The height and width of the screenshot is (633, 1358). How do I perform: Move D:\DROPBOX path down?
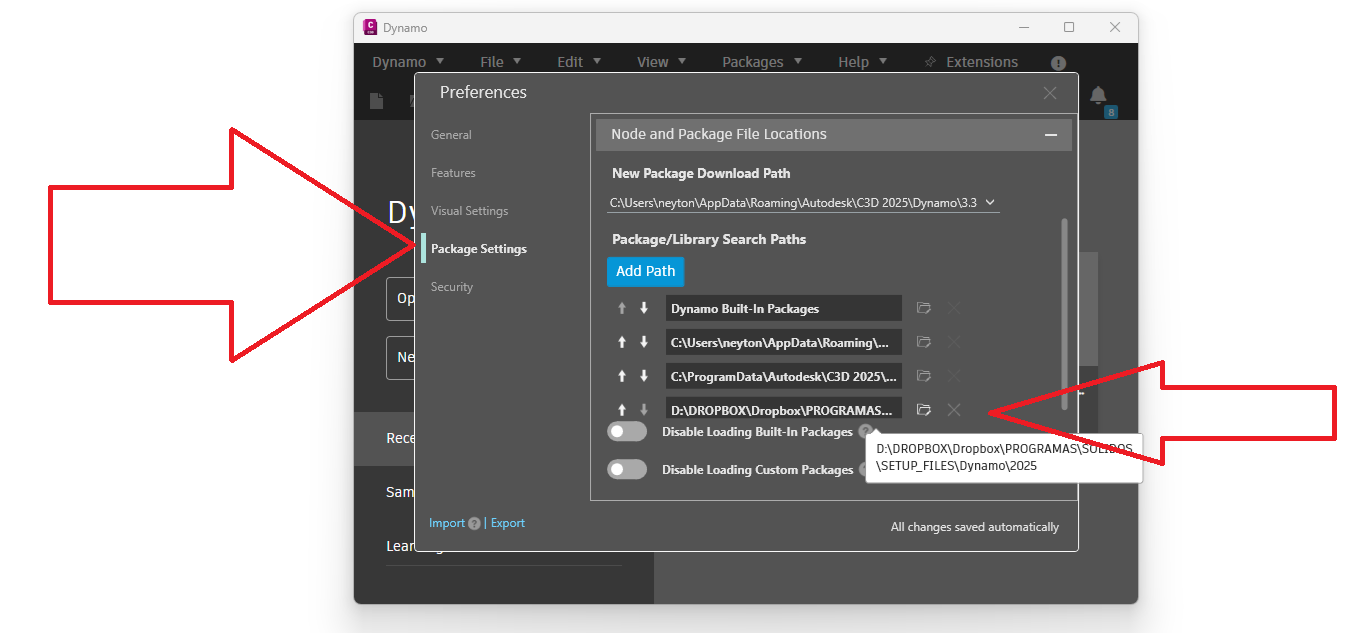(x=644, y=410)
